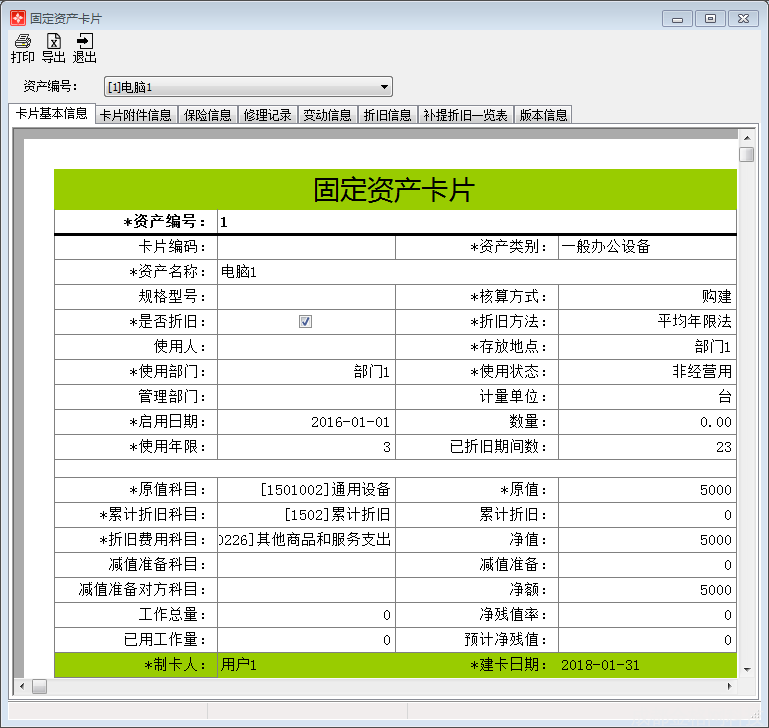Viewport: 769px width, 728px height.
Task: Click the horizontal scrollbar right arrow
Action: pyautogui.click(x=731, y=687)
